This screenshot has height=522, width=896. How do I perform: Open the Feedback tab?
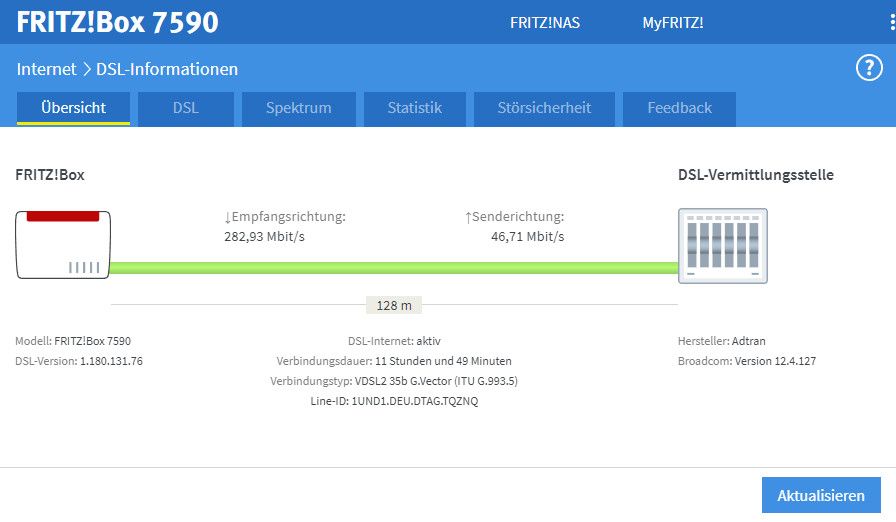coord(679,108)
